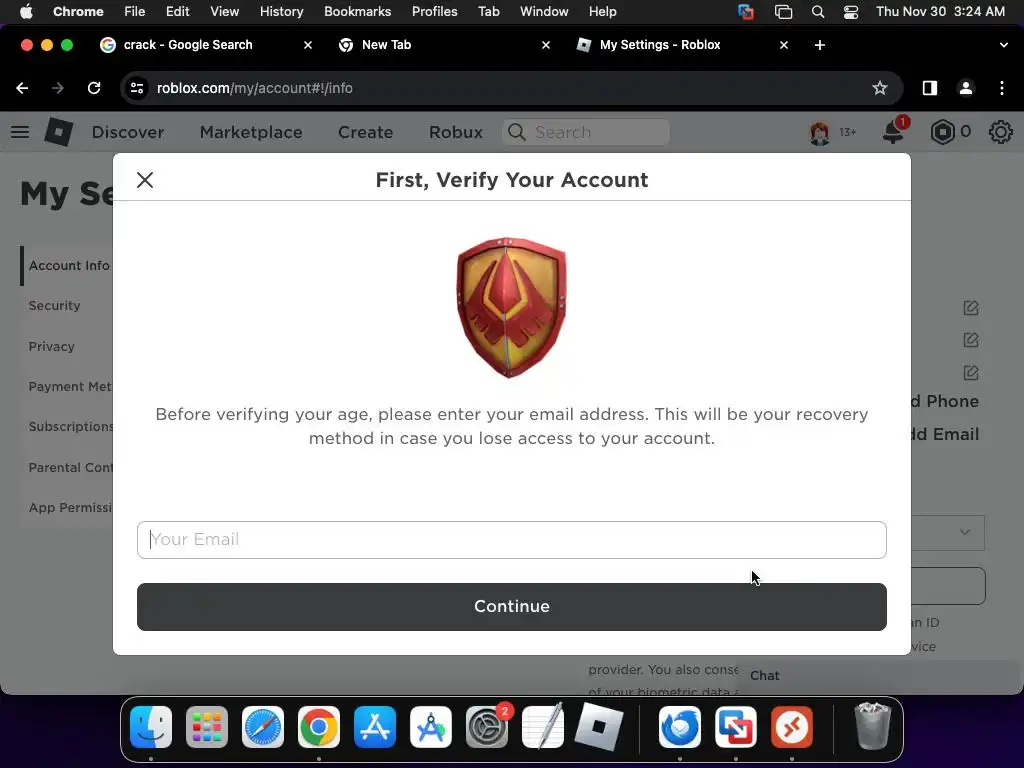Select Account Info in sidebar

pos(69,266)
